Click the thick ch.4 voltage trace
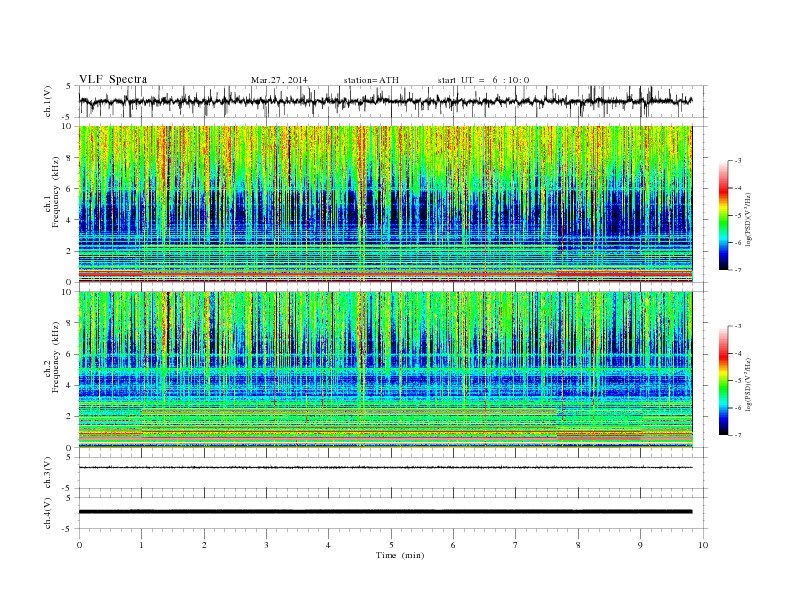This screenshot has height=612, width=792. (385, 512)
